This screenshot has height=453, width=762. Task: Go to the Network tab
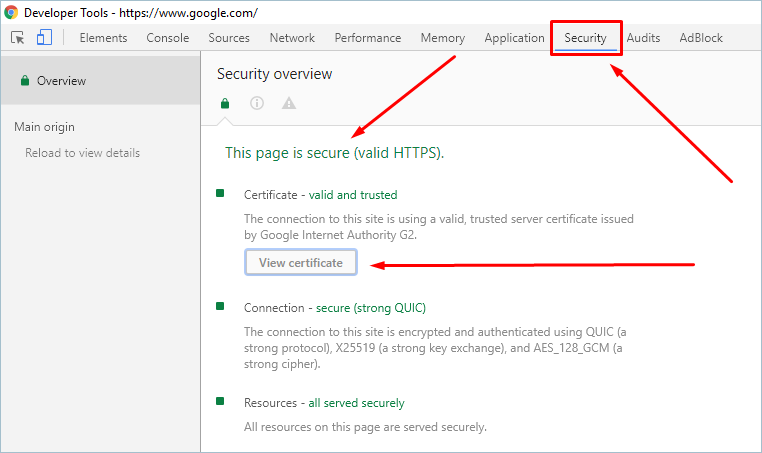[x=292, y=38]
